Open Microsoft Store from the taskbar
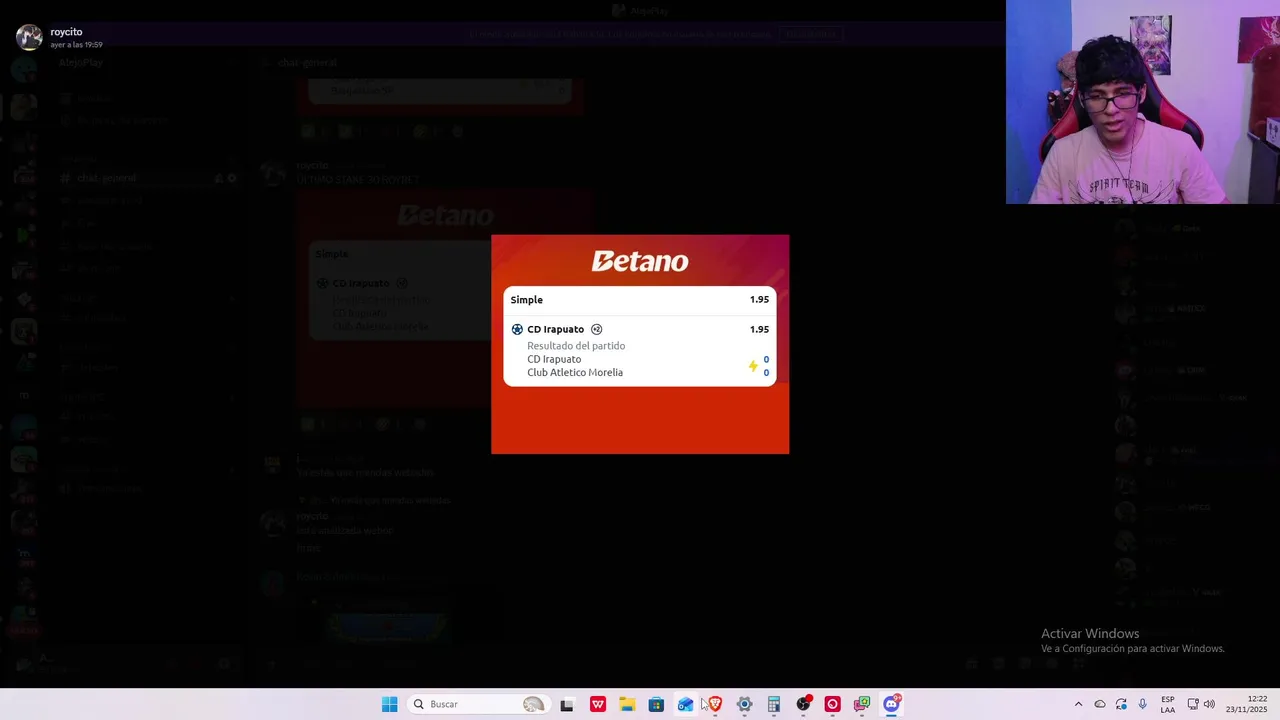Image resolution: width=1280 pixels, height=720 pixels. pyautogui.click(x=656, y=704)
